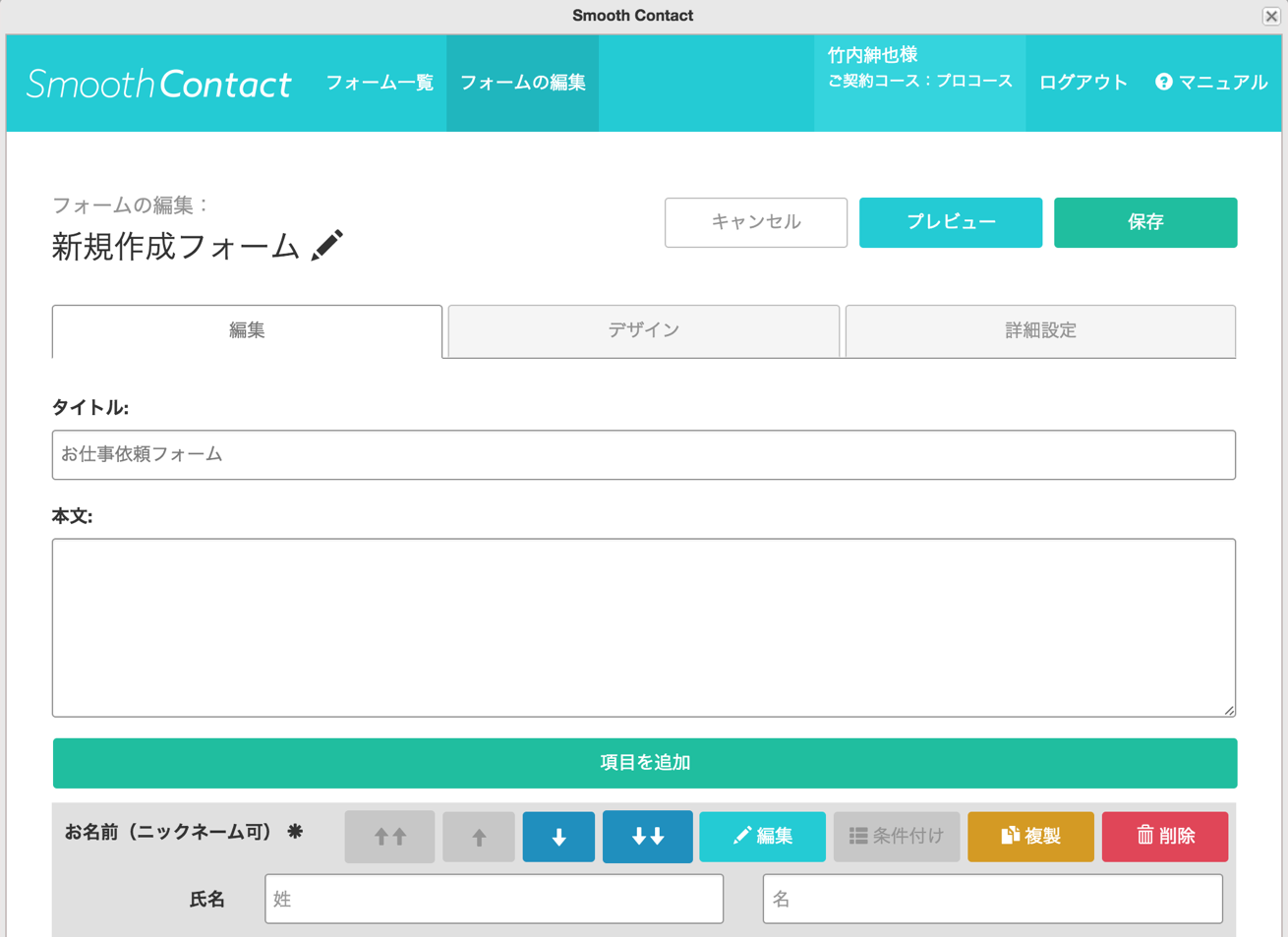1288x937 pixels.
Task: Switch to the デザイン tab
Action: pyautogui.click(x=644, y=331)
